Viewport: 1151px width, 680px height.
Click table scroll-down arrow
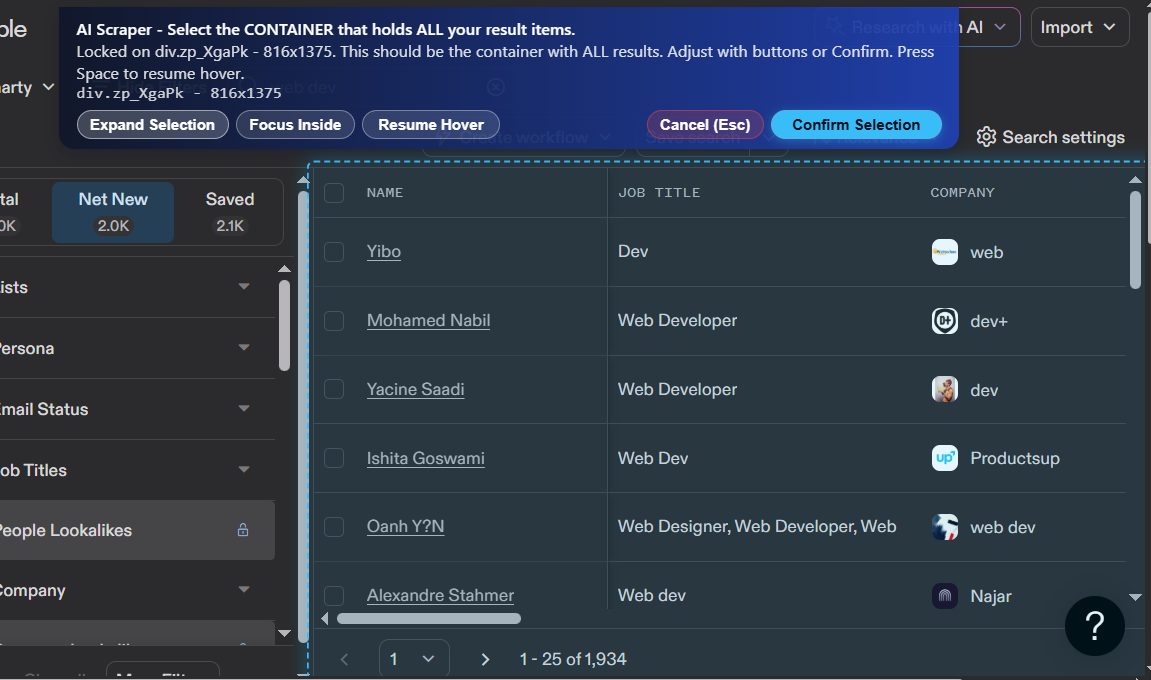click(x=1135, y=597)
